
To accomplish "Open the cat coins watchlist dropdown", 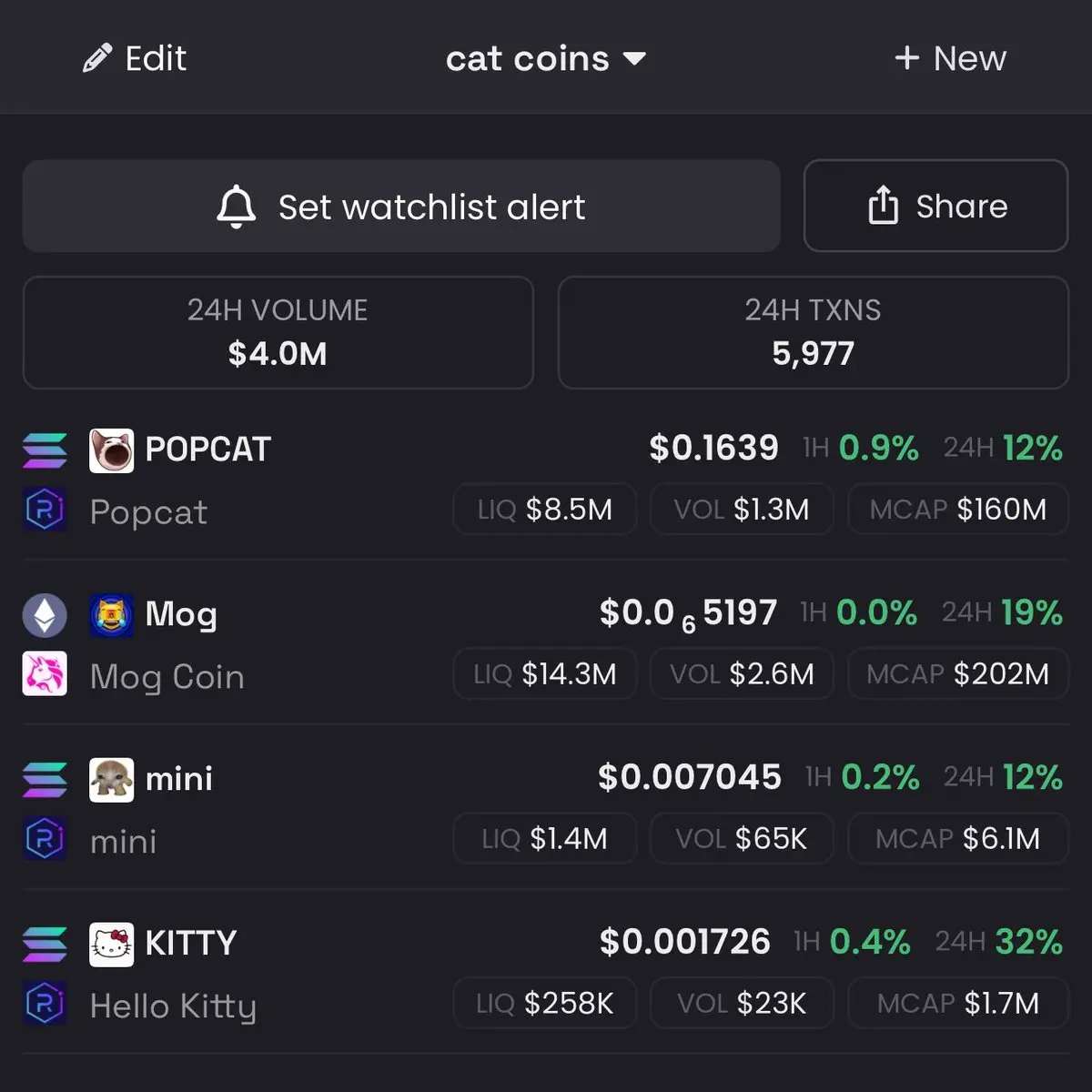I will point(546,58).
